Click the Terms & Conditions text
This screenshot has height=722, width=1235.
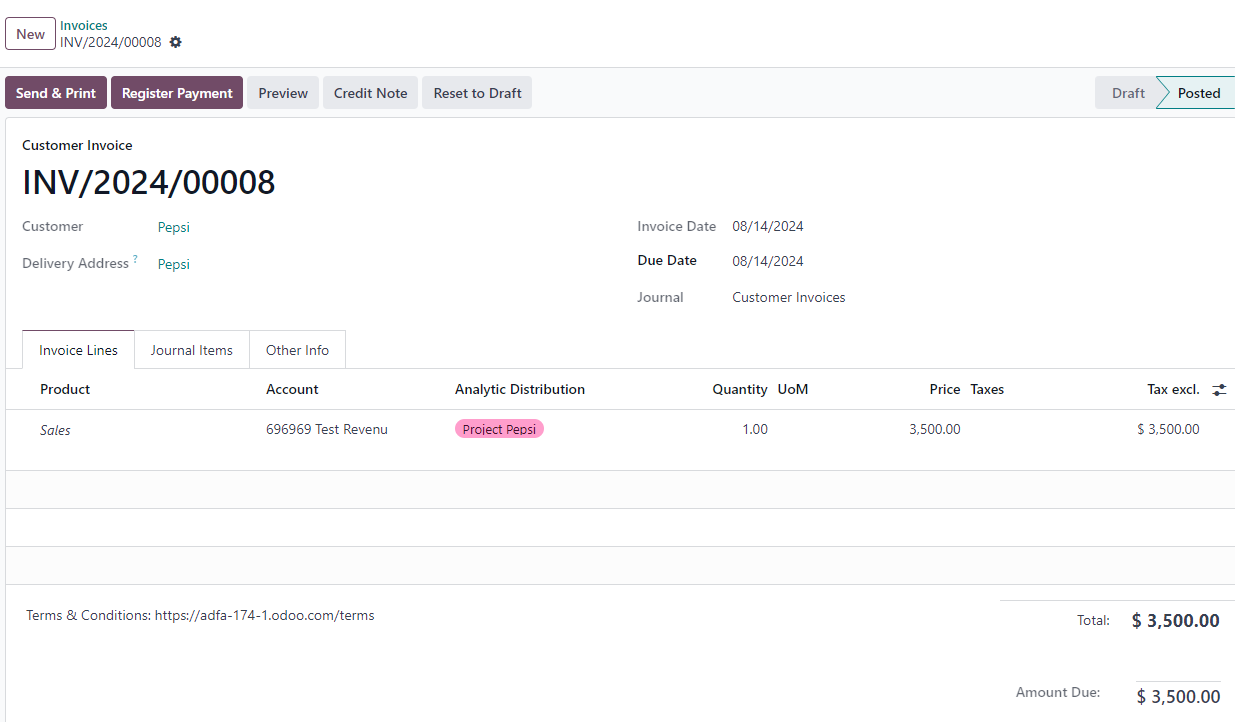point(200,615)
